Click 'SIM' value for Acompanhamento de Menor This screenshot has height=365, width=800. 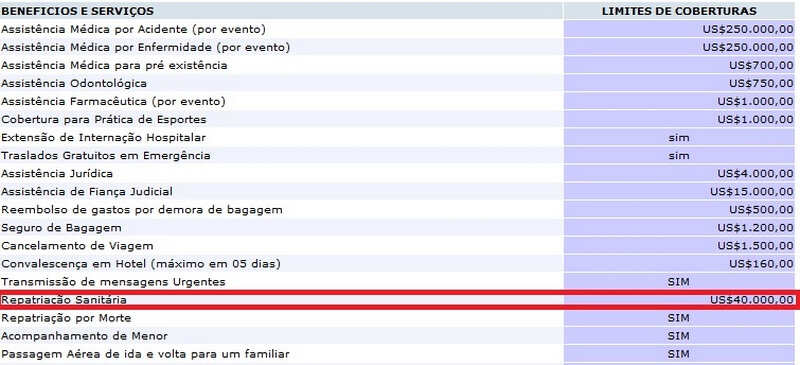679,336
